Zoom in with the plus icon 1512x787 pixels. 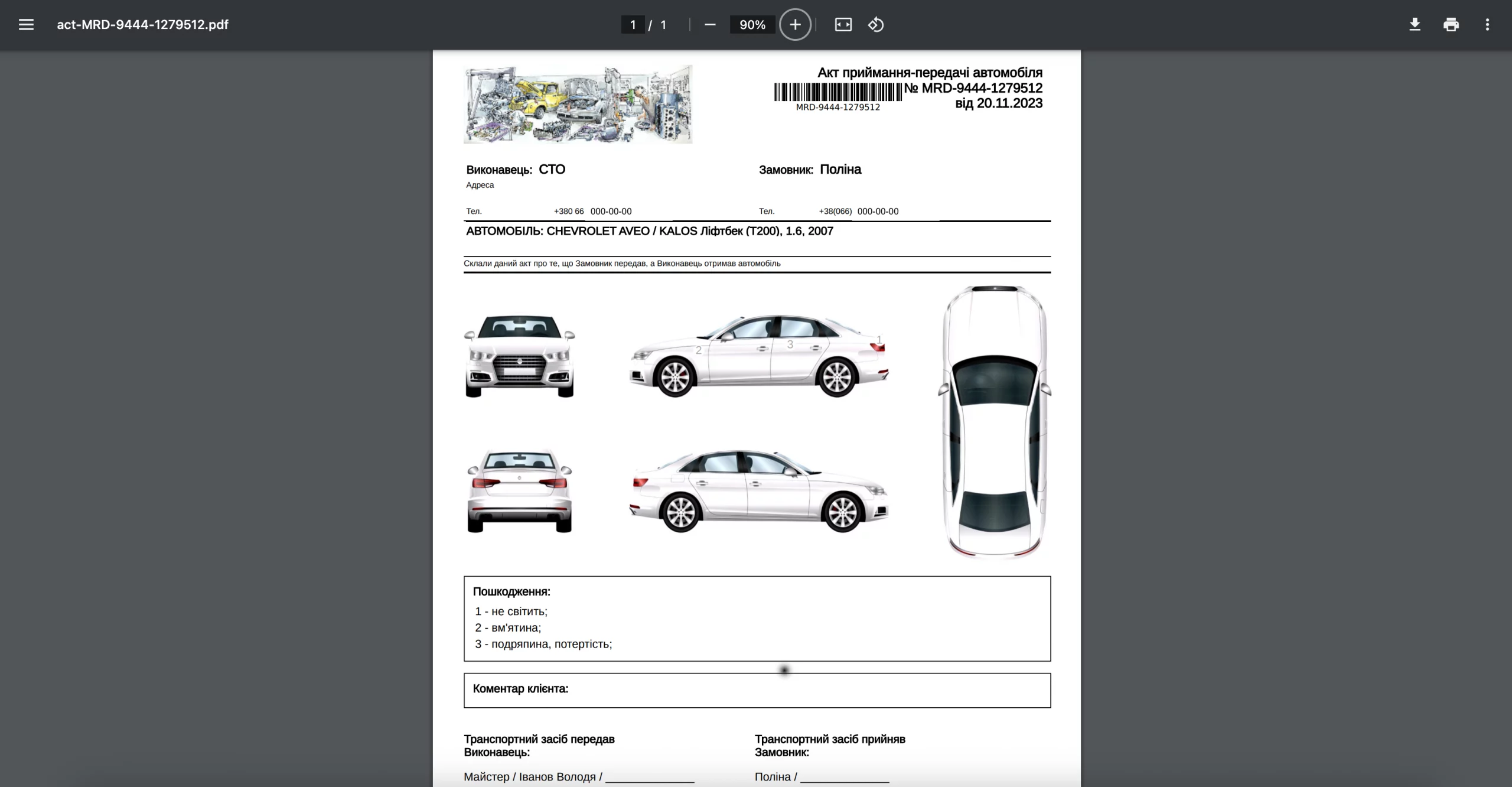[x=795, y=24]
